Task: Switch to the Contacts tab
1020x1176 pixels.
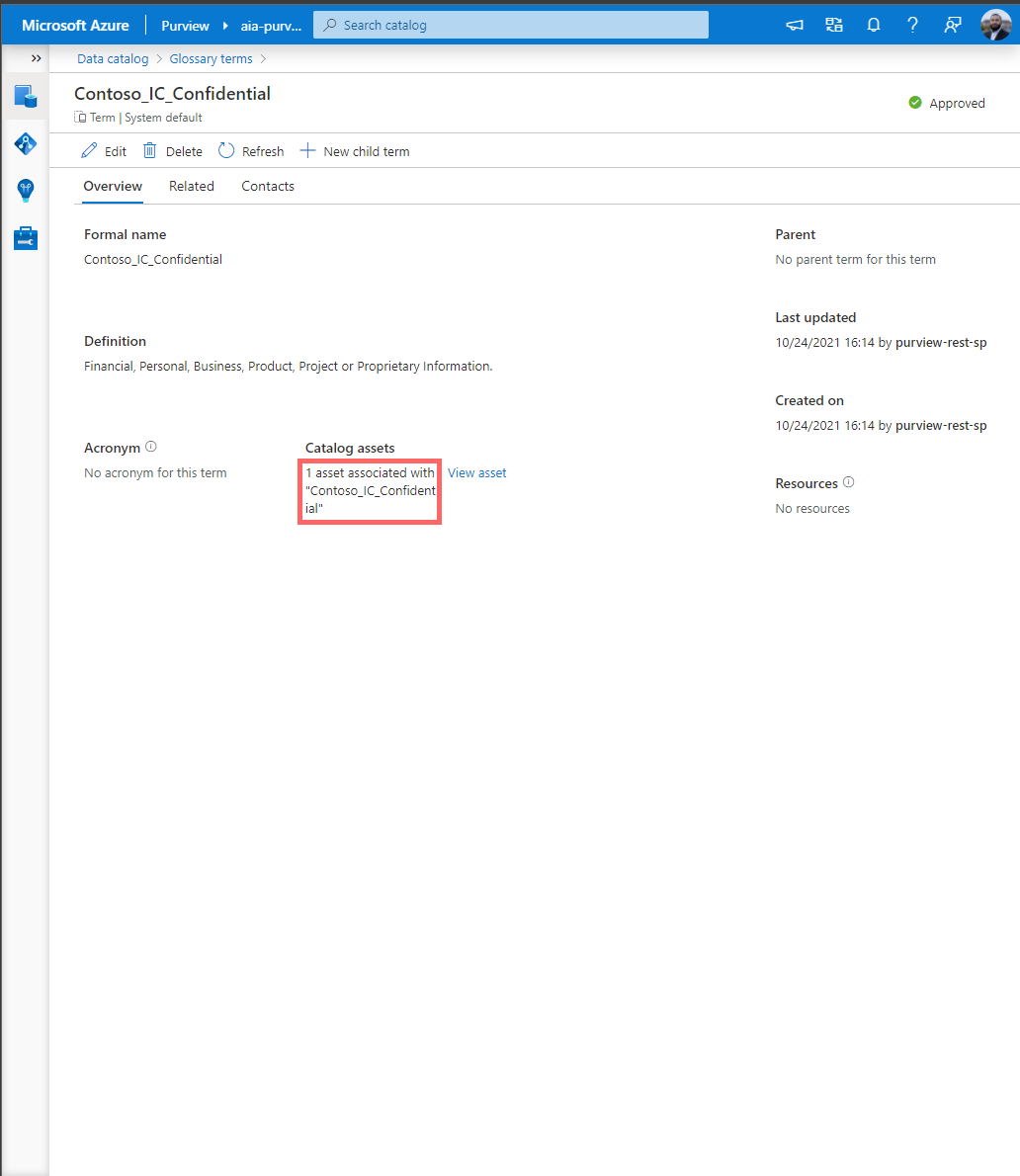Action: coord(268,186)
